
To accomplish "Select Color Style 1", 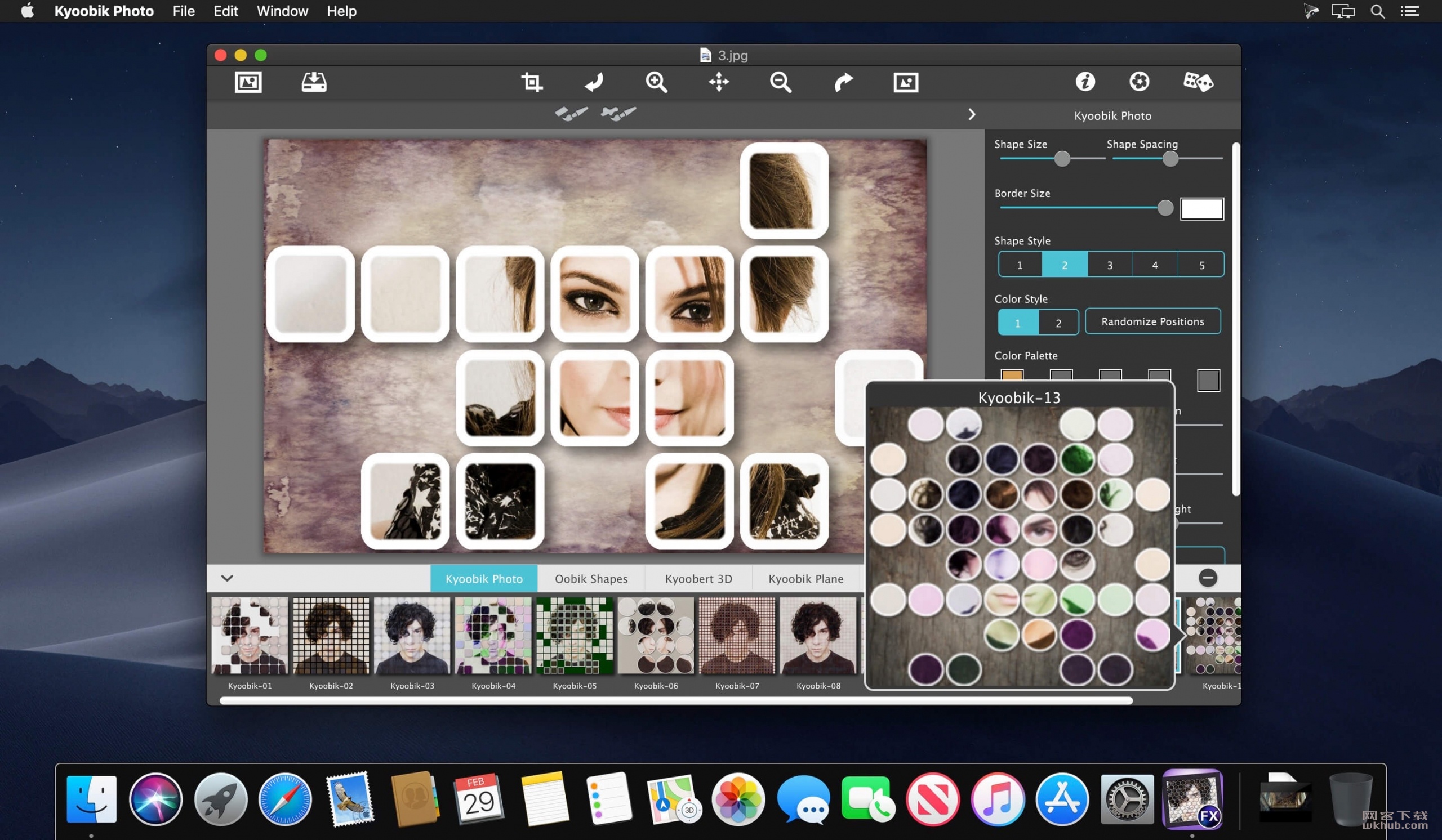I will [1018, 323].
